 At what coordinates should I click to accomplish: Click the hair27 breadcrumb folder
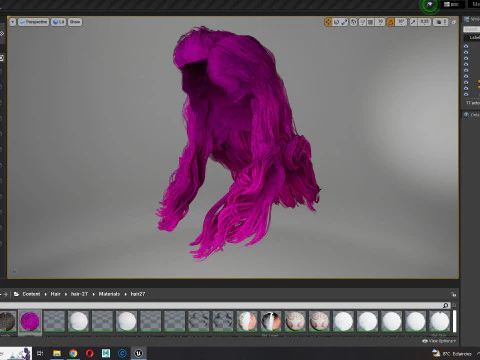pyautogui.click(x=138, y=294)
